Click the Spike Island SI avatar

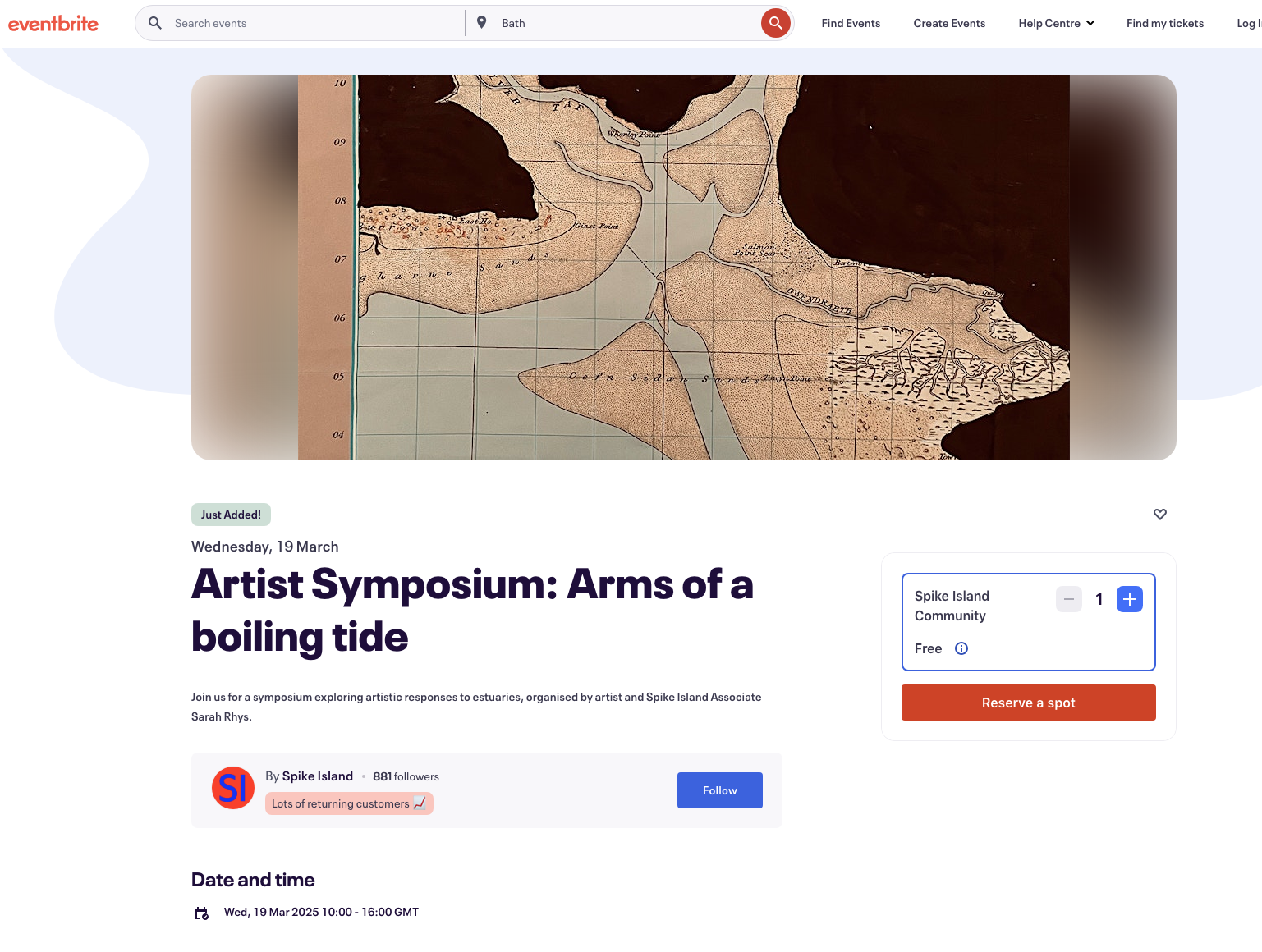pyautogui.click(x=233, y=789)
